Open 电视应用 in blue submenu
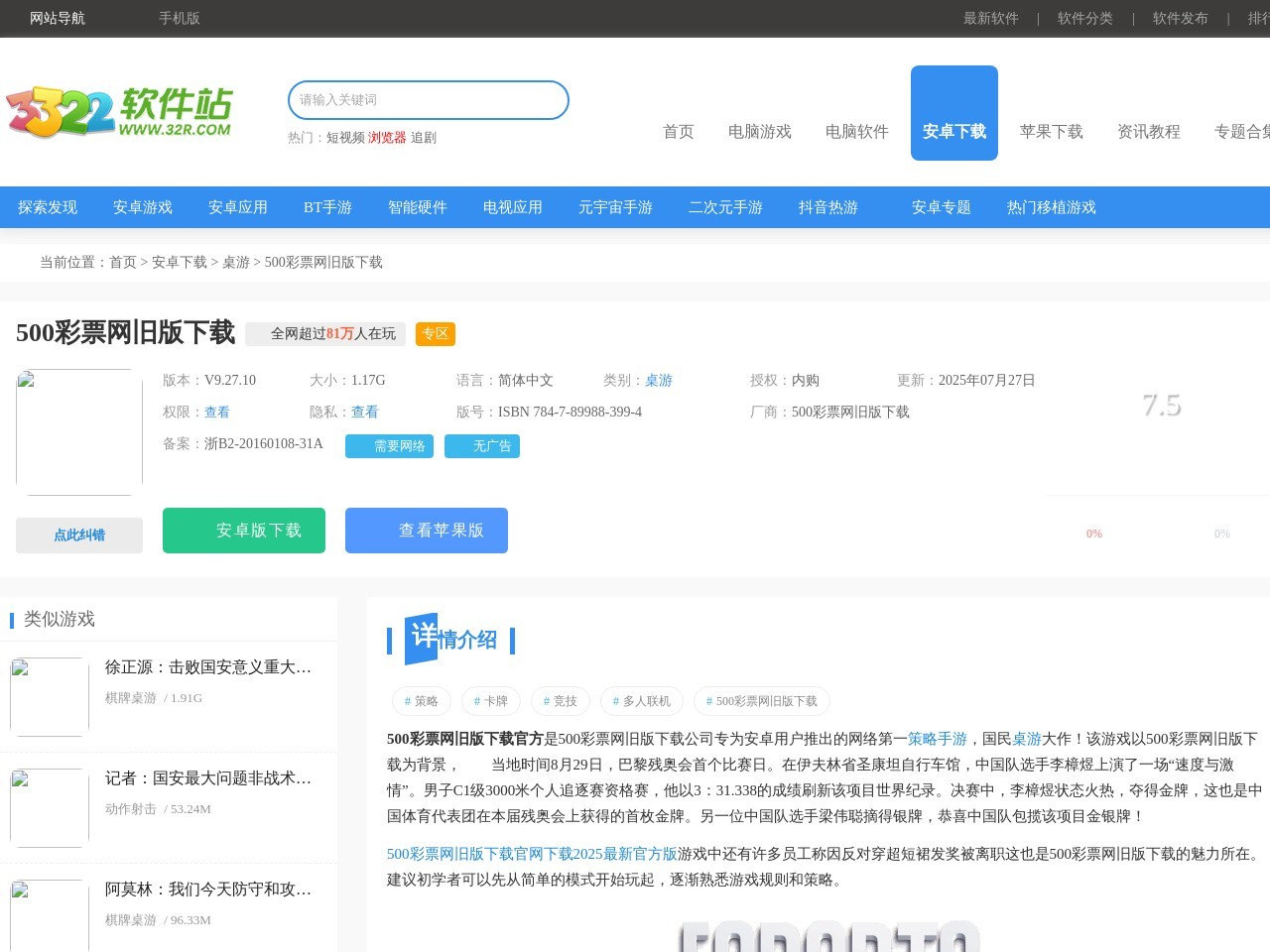 pyautogui.click(x=513, y=207)
